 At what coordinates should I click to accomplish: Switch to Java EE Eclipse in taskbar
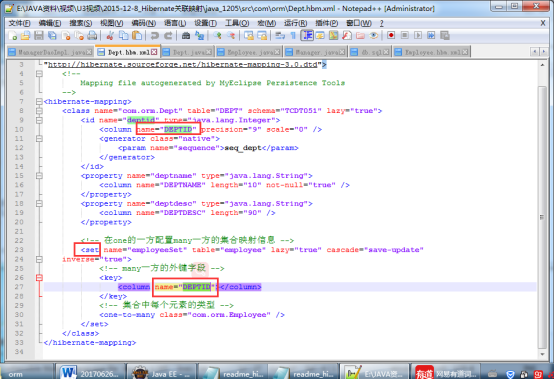(162, 373)
